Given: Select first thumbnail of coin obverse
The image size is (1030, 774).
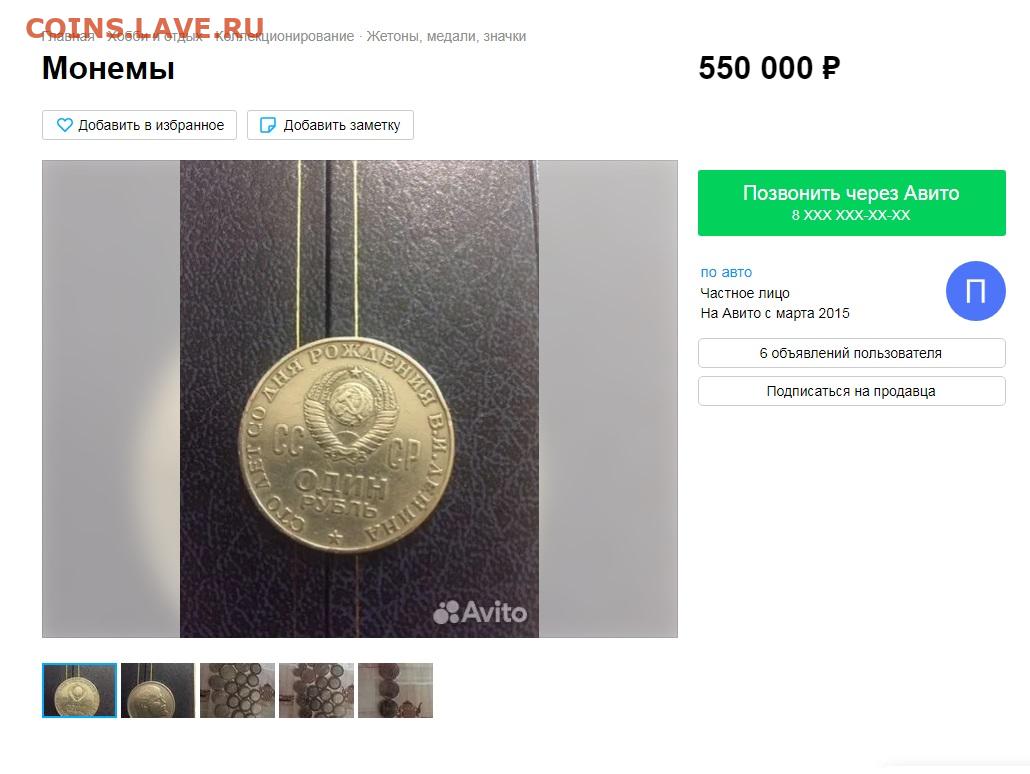Looking at the screenshot, I should (x=79, y=690).
